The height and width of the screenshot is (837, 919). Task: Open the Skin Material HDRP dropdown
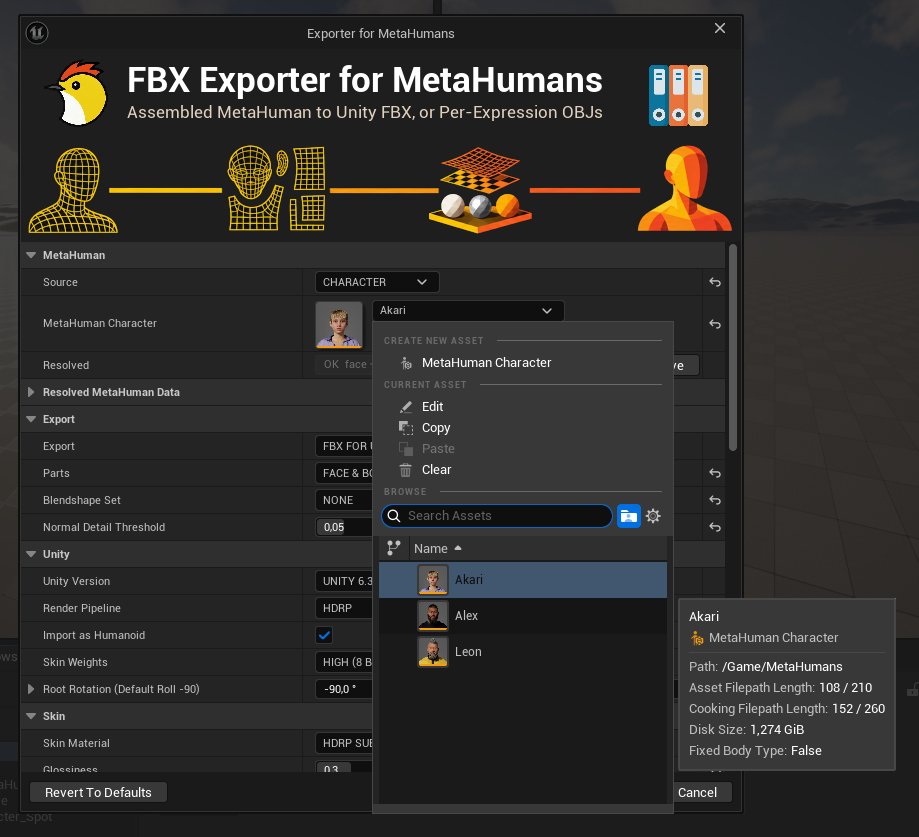(x=344, y=743)
